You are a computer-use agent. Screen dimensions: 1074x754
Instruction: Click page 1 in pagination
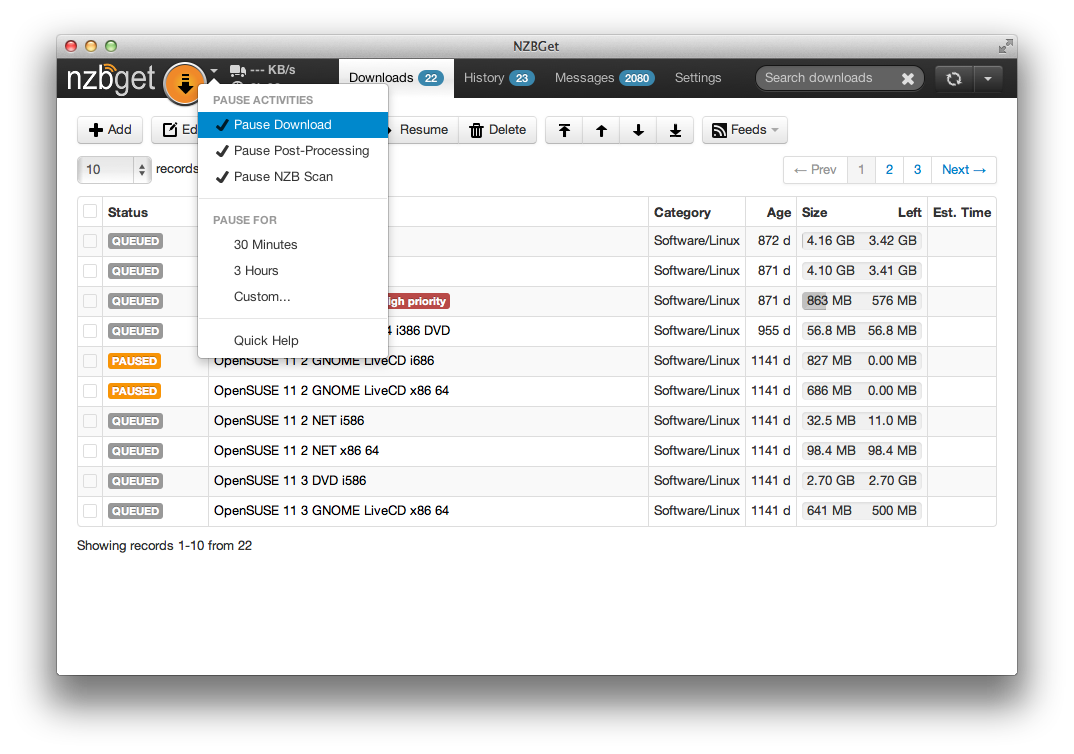pos(861,170)
